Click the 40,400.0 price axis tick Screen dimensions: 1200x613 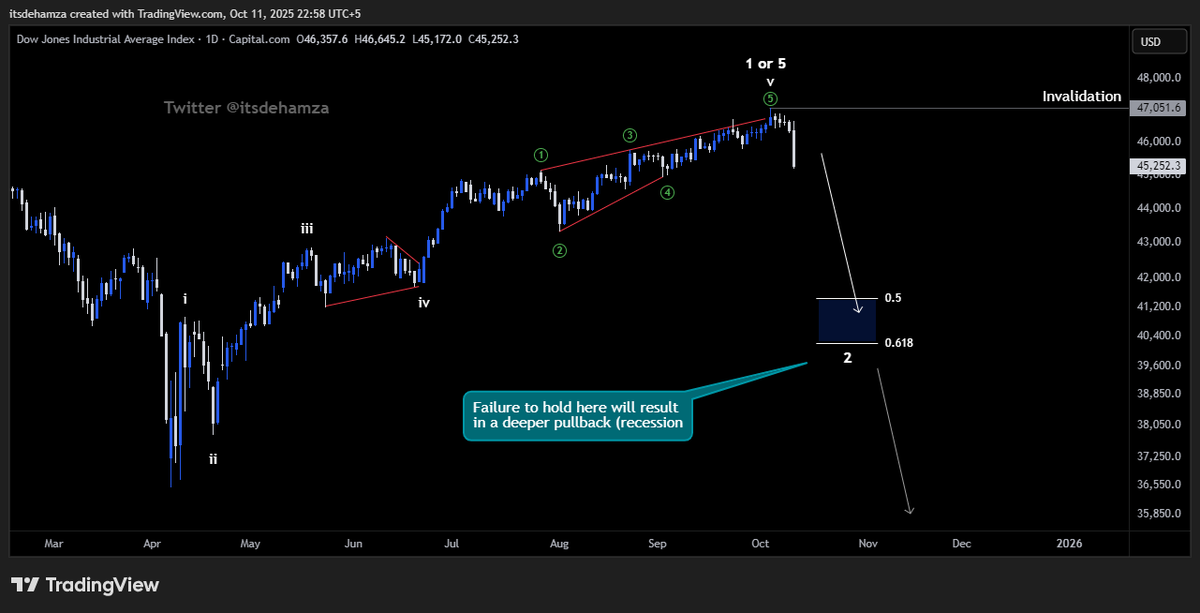(x=1161, y=335)
